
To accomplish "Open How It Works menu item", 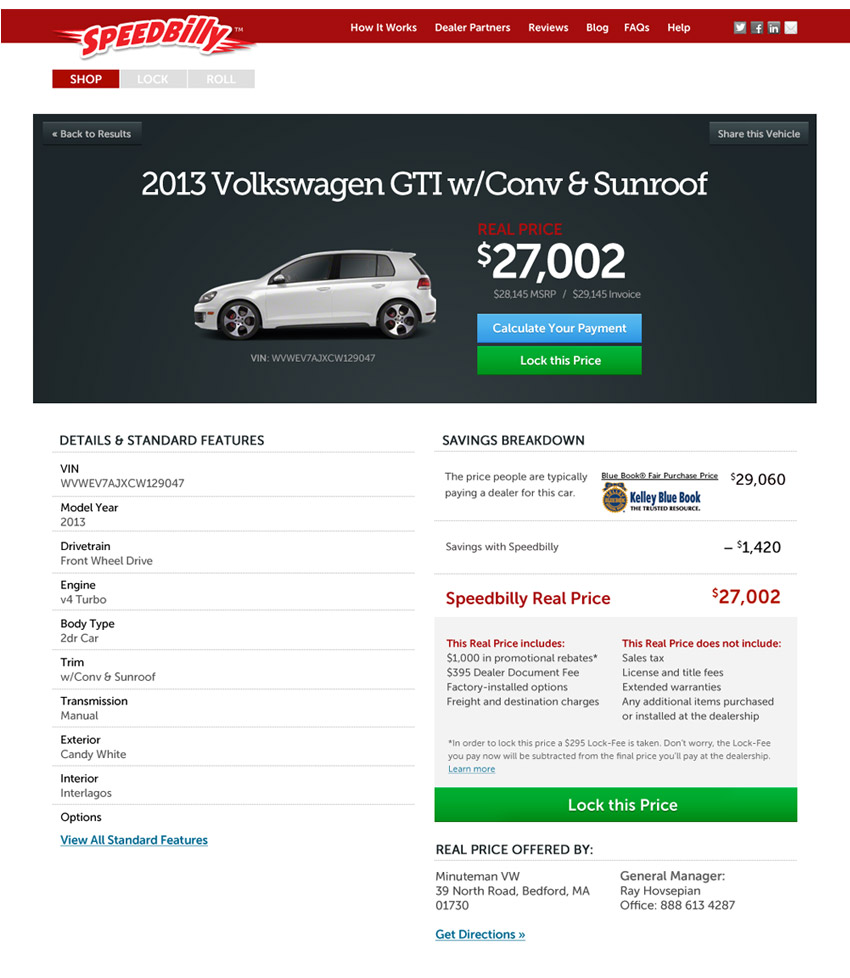I will coord(384,27).
